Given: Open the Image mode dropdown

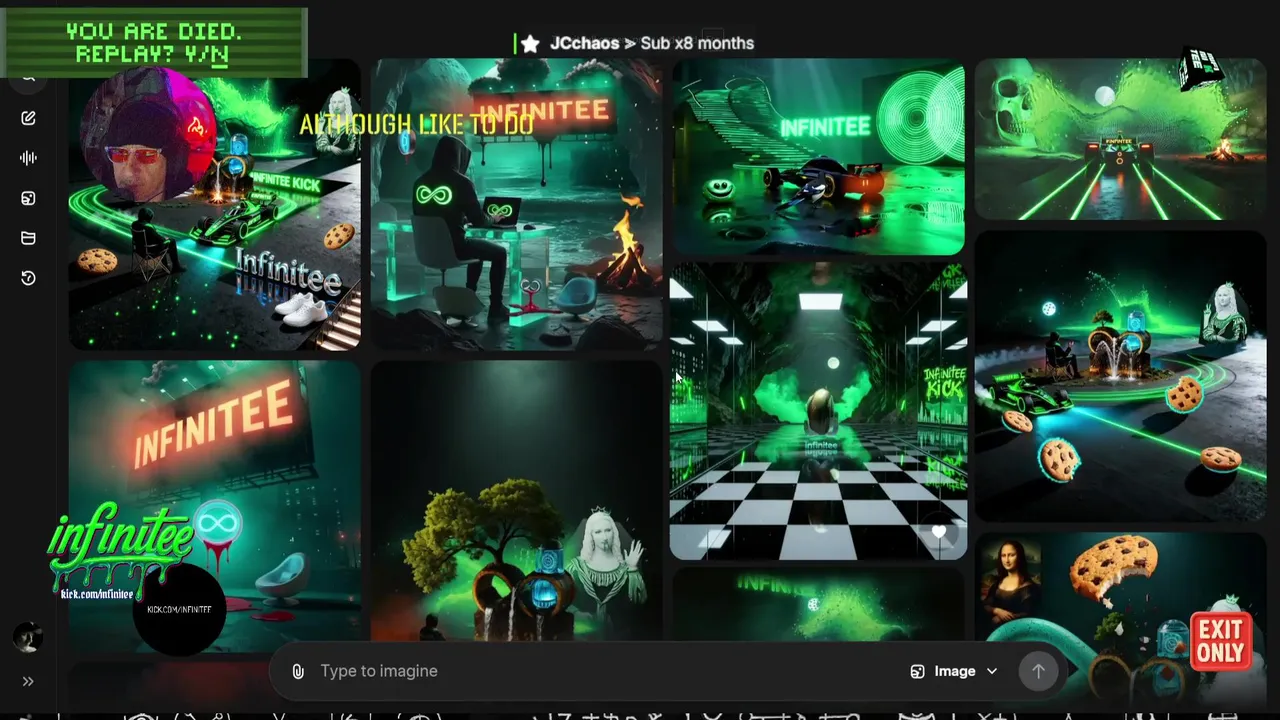Looking at the screenshot, I should tap(954, 671).
